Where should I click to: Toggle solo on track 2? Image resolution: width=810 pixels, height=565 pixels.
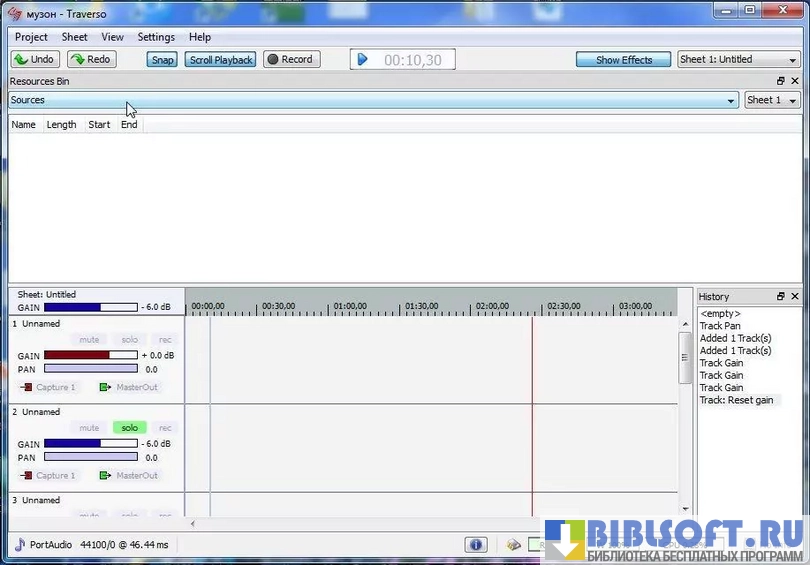(130, 427)
